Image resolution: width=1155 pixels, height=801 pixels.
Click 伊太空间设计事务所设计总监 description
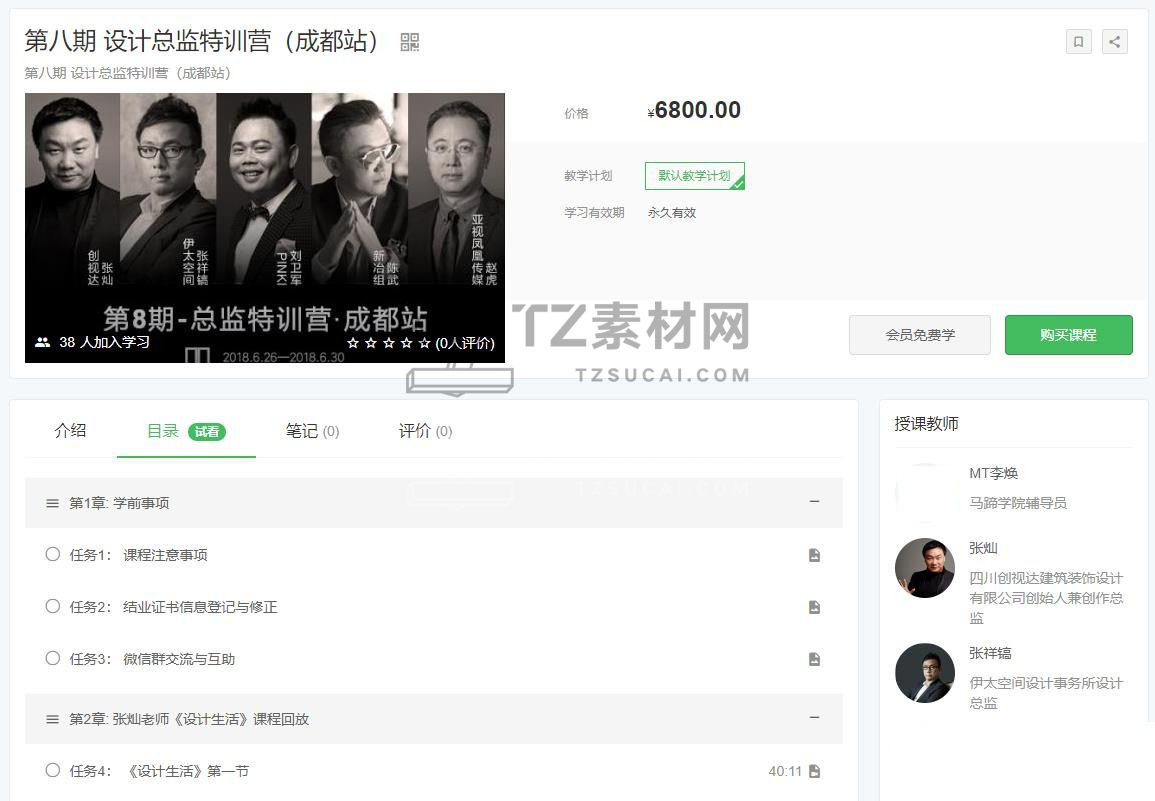tap(1046, 693)
